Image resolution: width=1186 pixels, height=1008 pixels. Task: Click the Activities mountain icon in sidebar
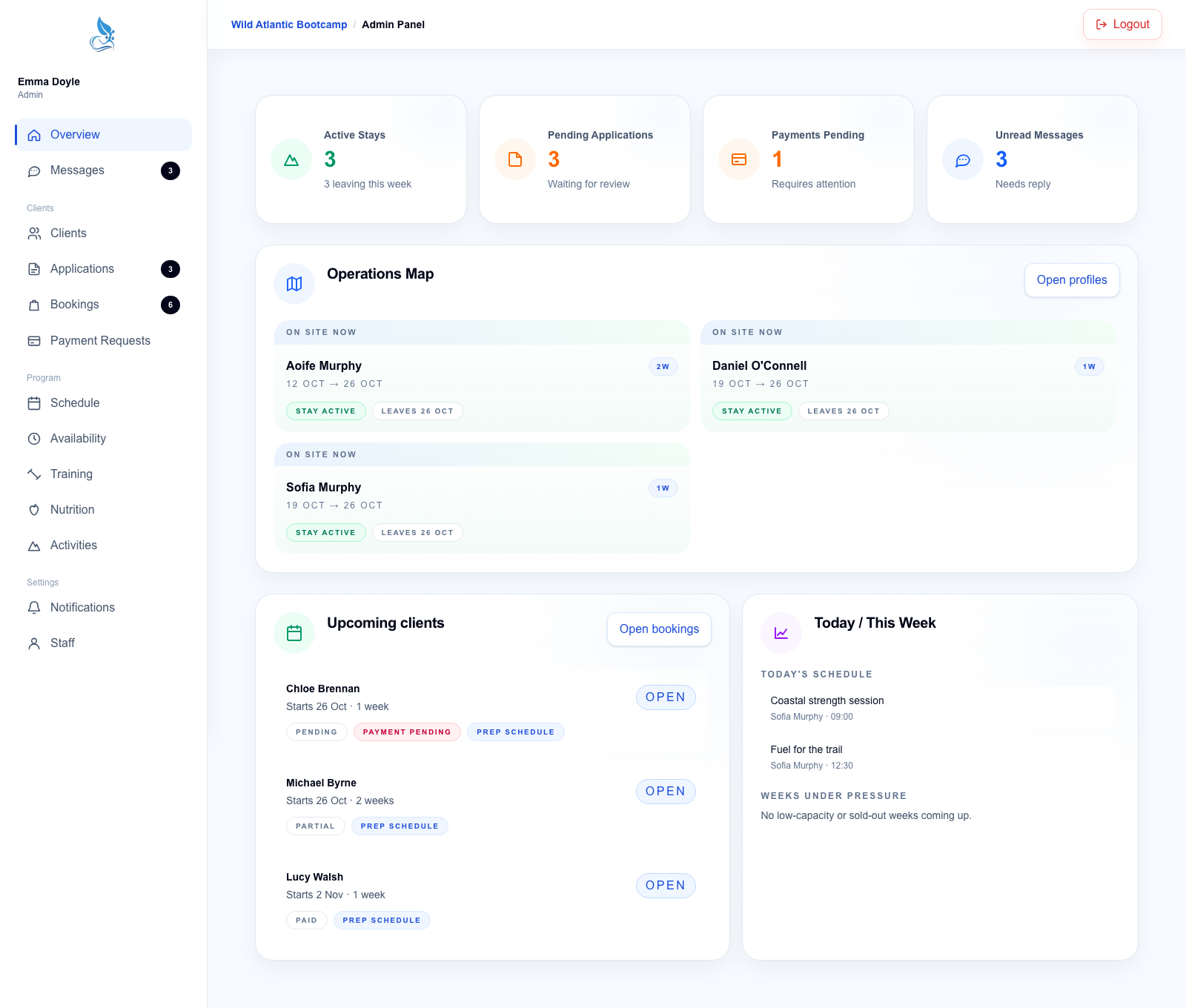pos(34,546)
